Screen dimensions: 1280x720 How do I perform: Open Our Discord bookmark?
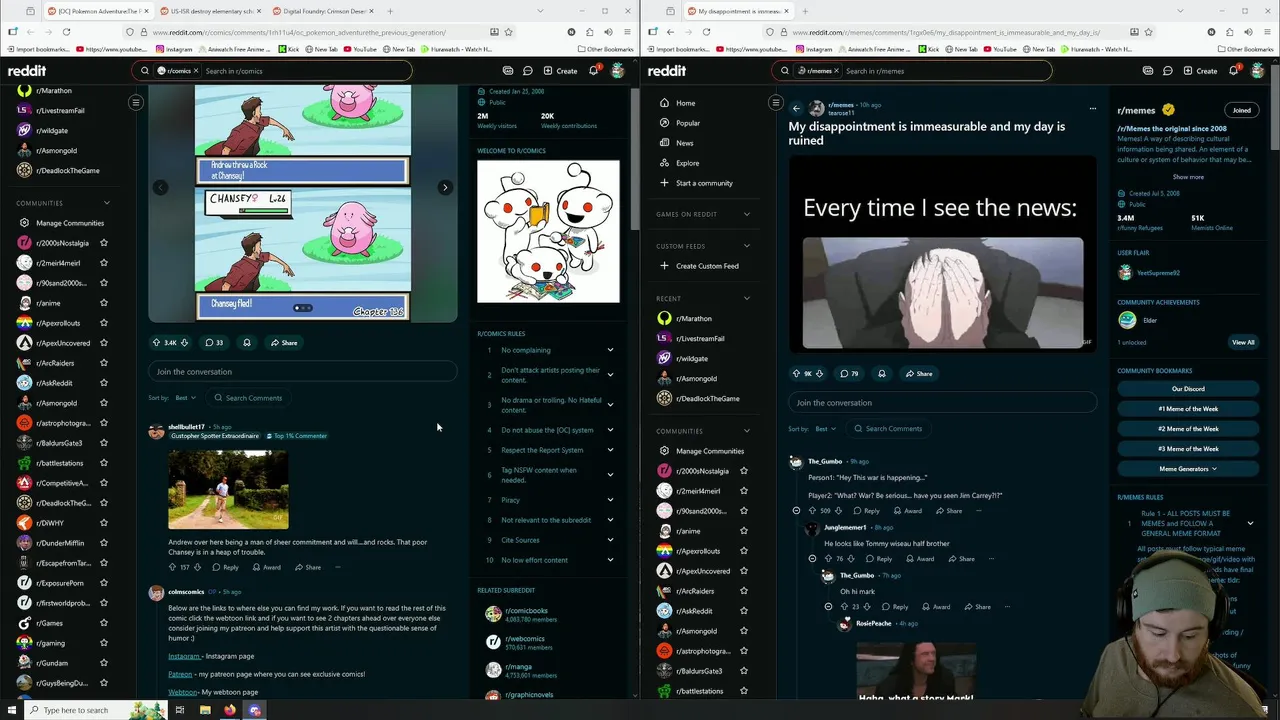pyautogui.click(x=1188, y=389)
